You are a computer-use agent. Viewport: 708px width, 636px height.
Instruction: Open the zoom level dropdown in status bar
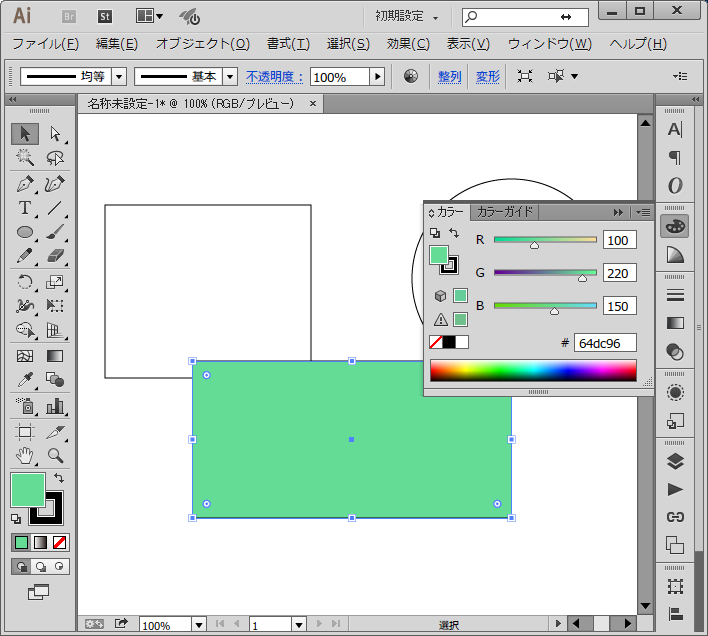coord(199,625)
